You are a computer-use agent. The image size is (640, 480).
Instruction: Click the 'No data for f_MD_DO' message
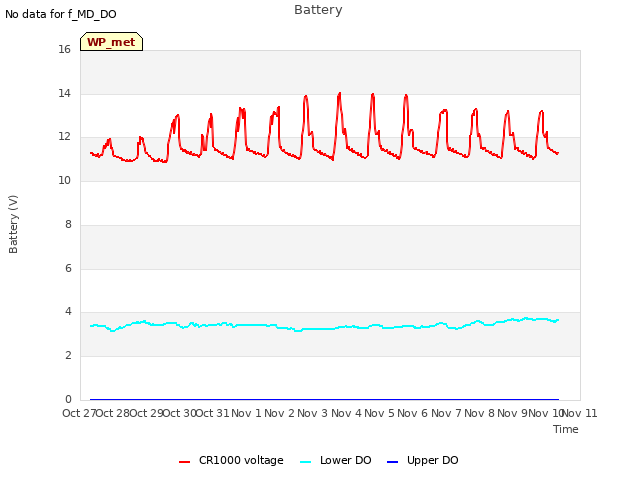coord(61,14)
